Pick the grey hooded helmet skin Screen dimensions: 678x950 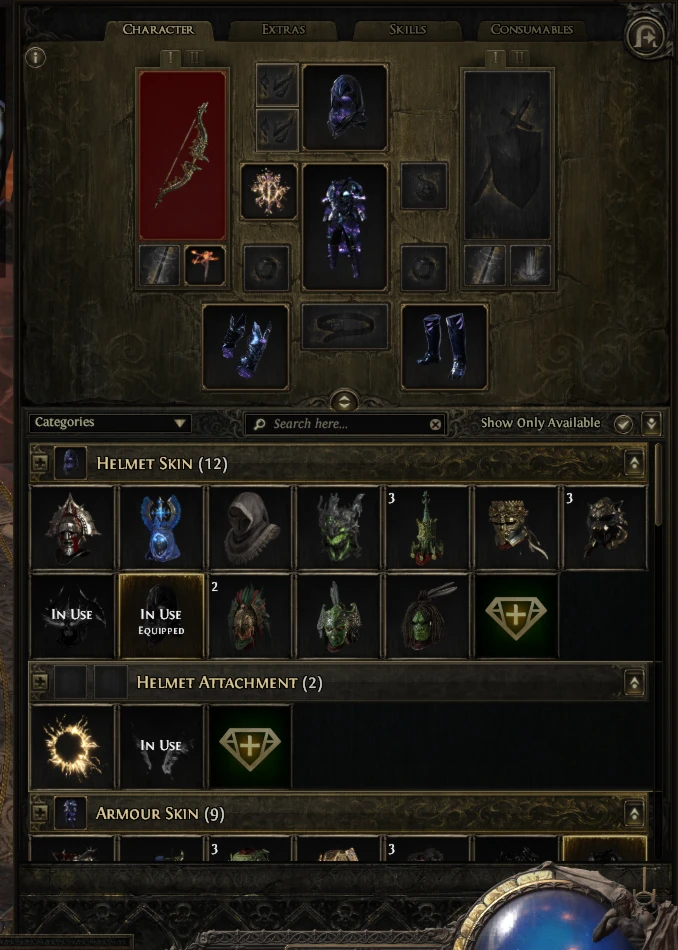[x=250, y=528]
